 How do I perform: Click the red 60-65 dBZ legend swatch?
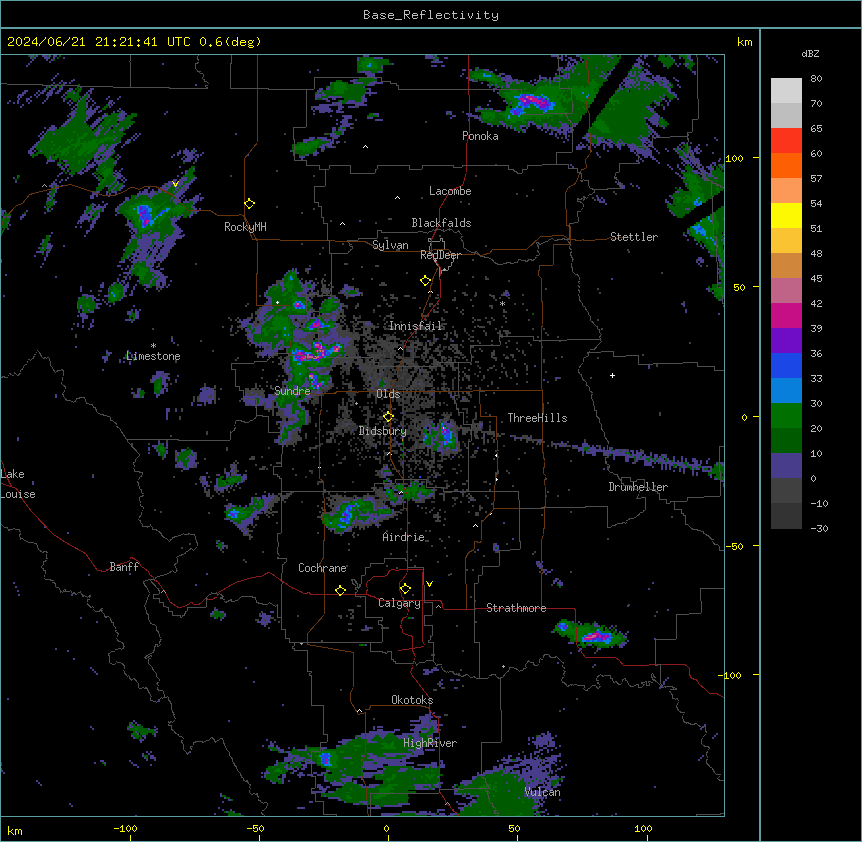[x=786, y=141]
